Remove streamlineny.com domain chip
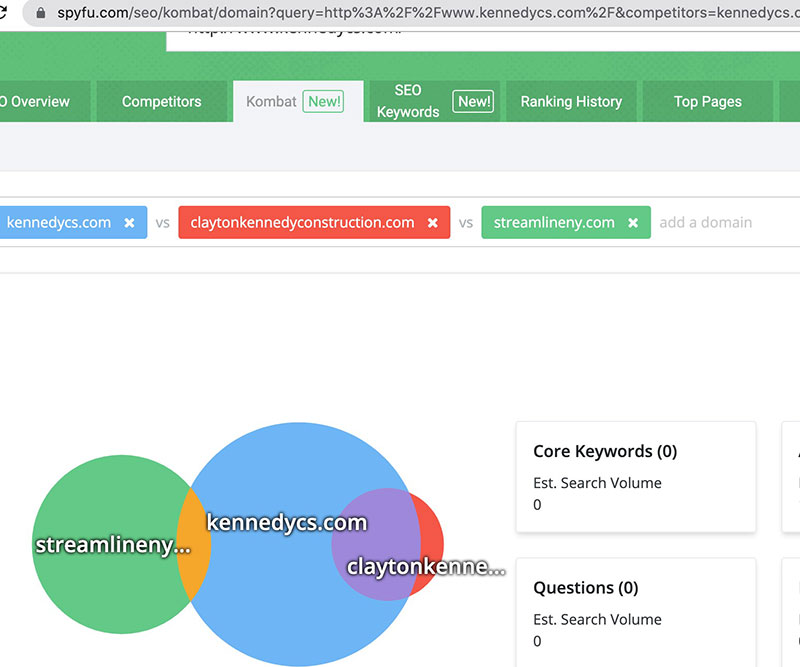Viewport: 800px width, 667px height. [633, 223]
